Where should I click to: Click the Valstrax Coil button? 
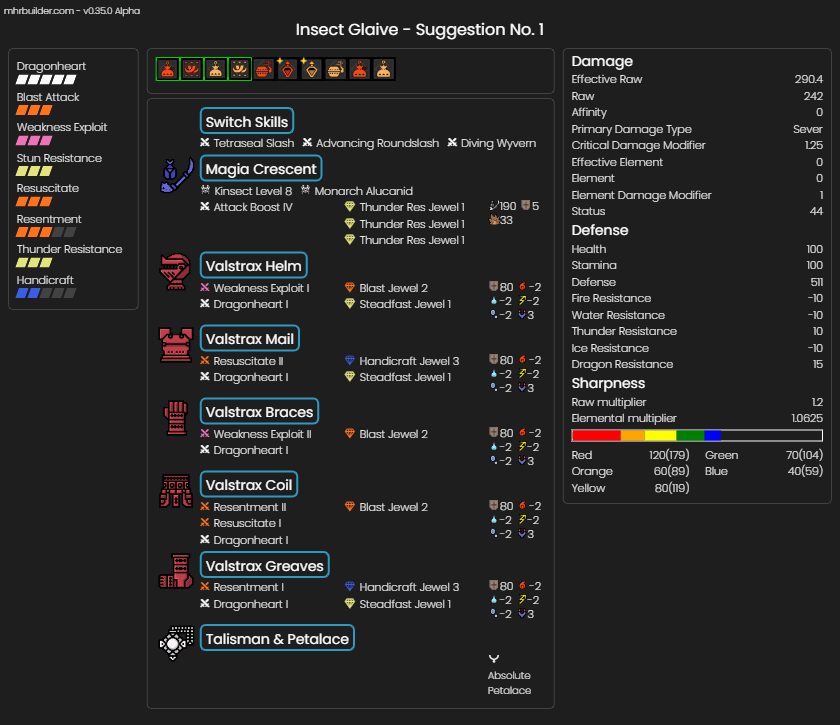click(249, 484)
